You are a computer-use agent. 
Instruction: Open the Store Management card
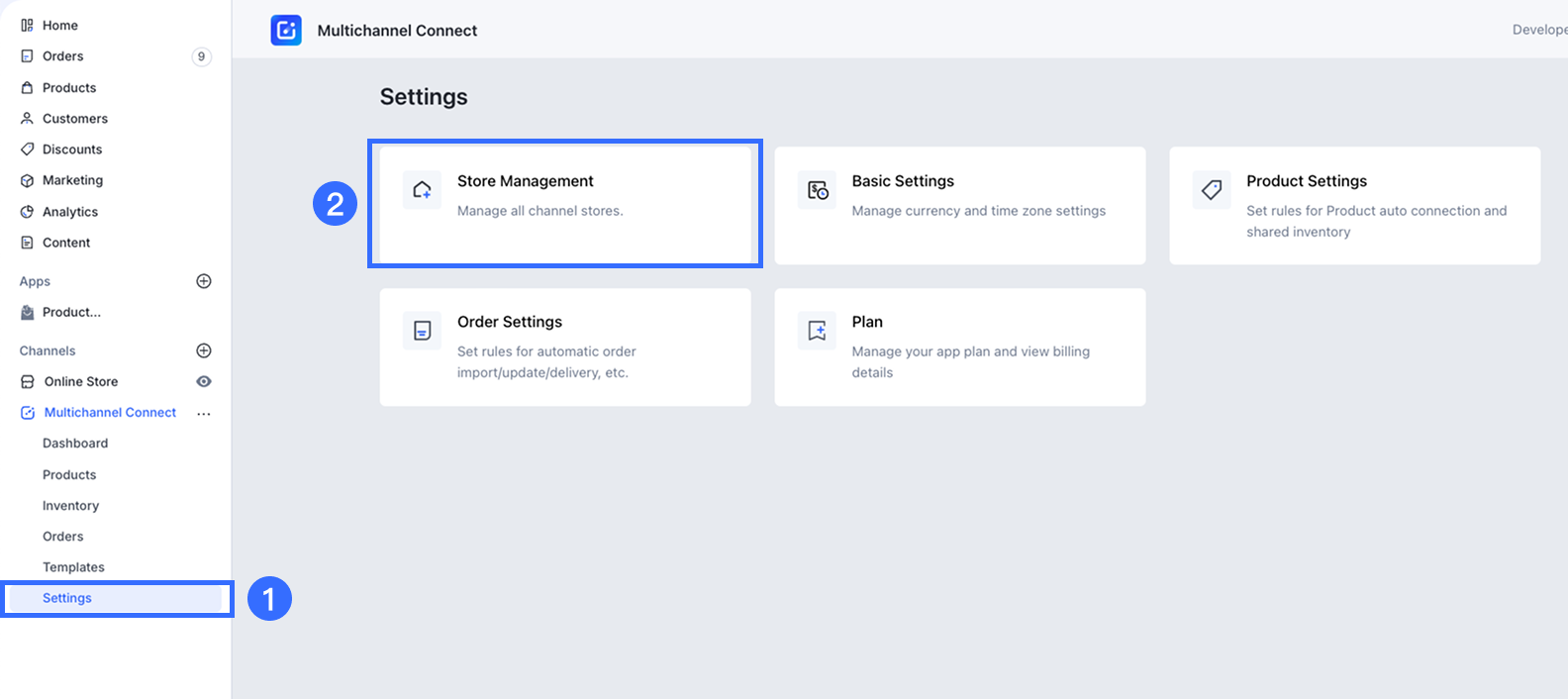[564, 205]
